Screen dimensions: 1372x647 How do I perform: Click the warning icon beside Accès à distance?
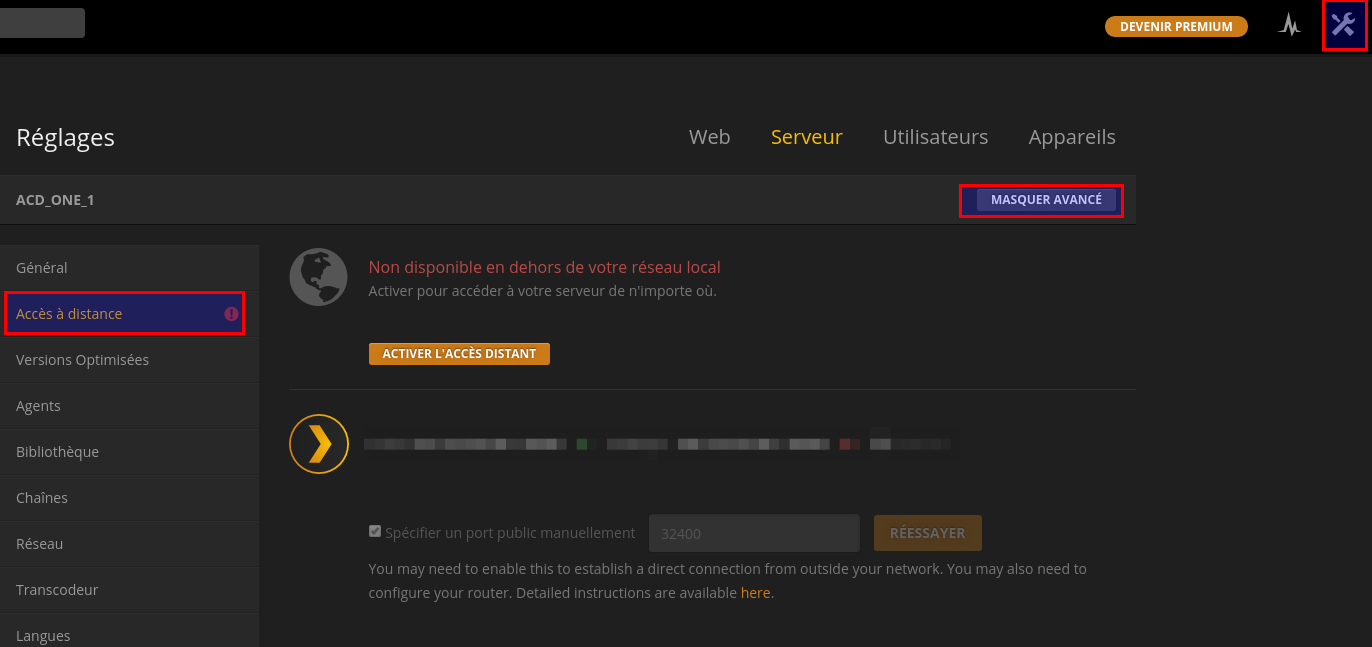click(231, 314)
